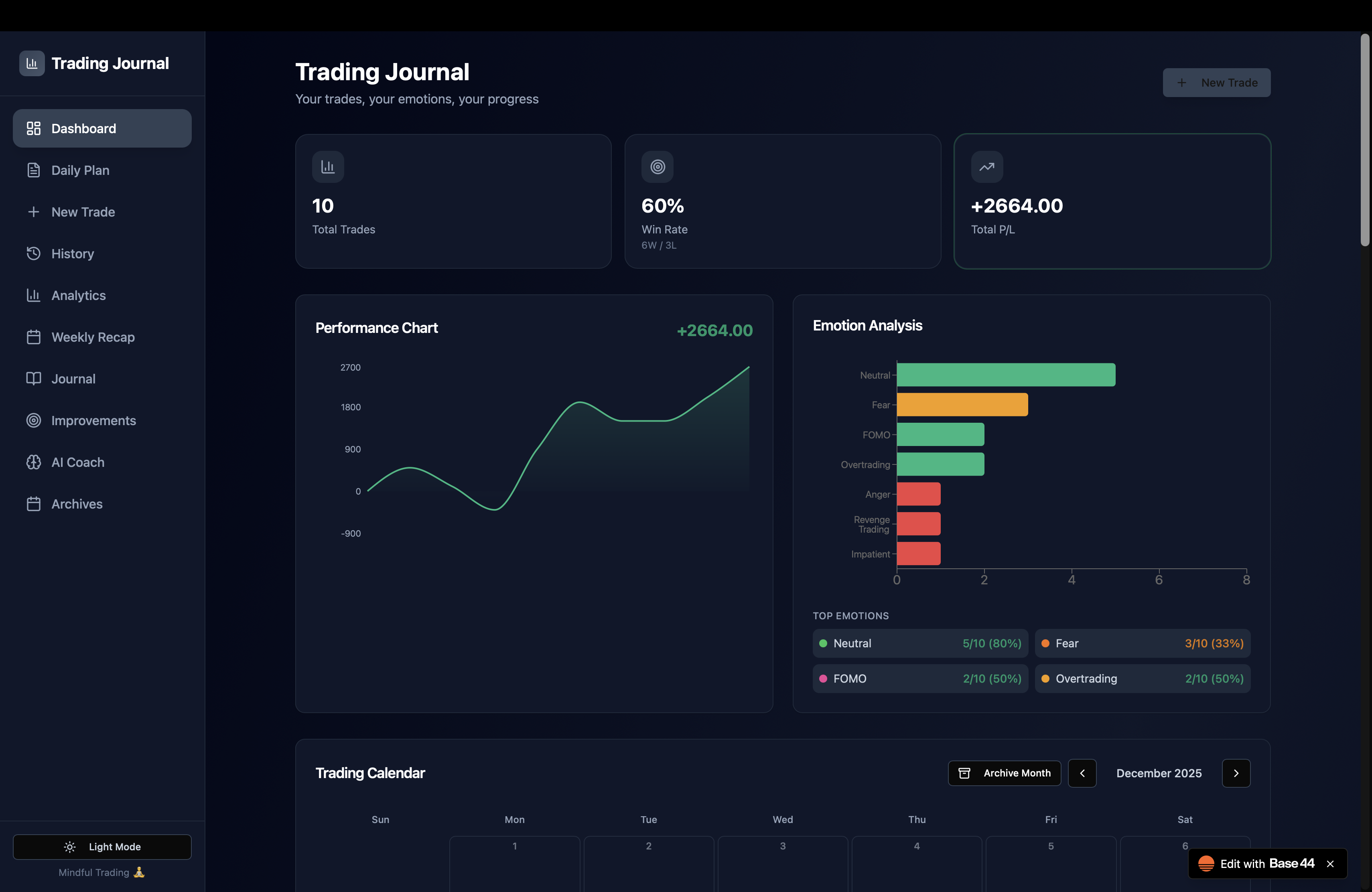The width and height of the screenshot is (1372, 892).
Task: Click the Journal open-book icon
Action: tap(33, 379)
